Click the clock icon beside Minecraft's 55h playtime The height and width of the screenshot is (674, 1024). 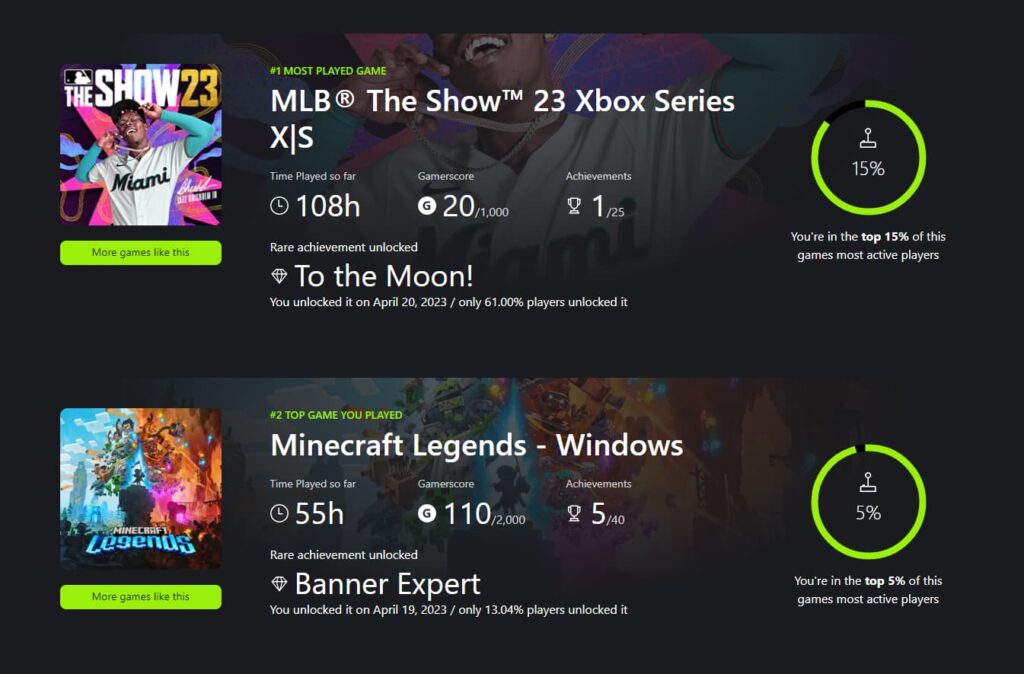(x=279, y=514)
